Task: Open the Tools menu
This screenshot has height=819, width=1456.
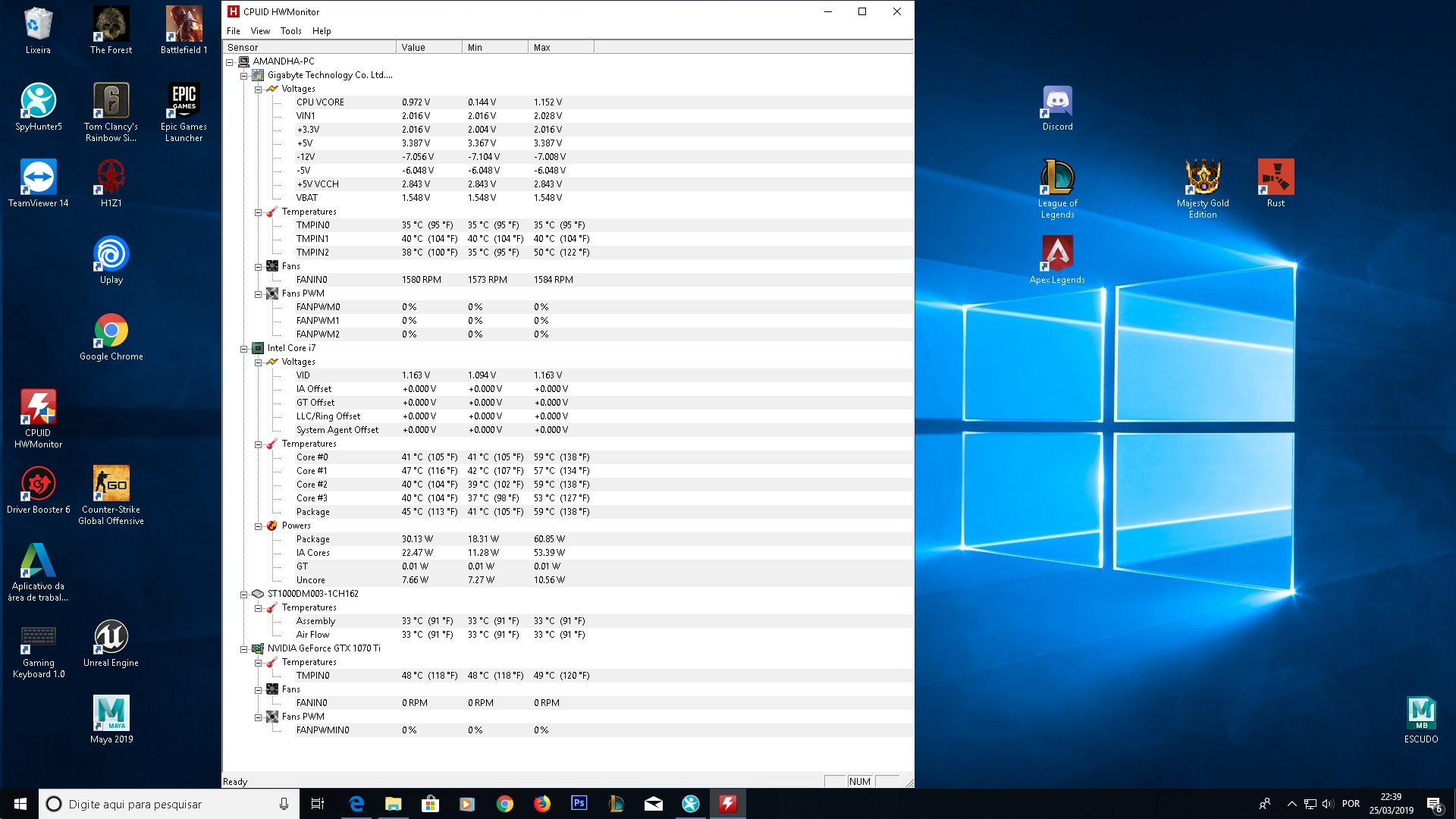Action: point(290,31)
